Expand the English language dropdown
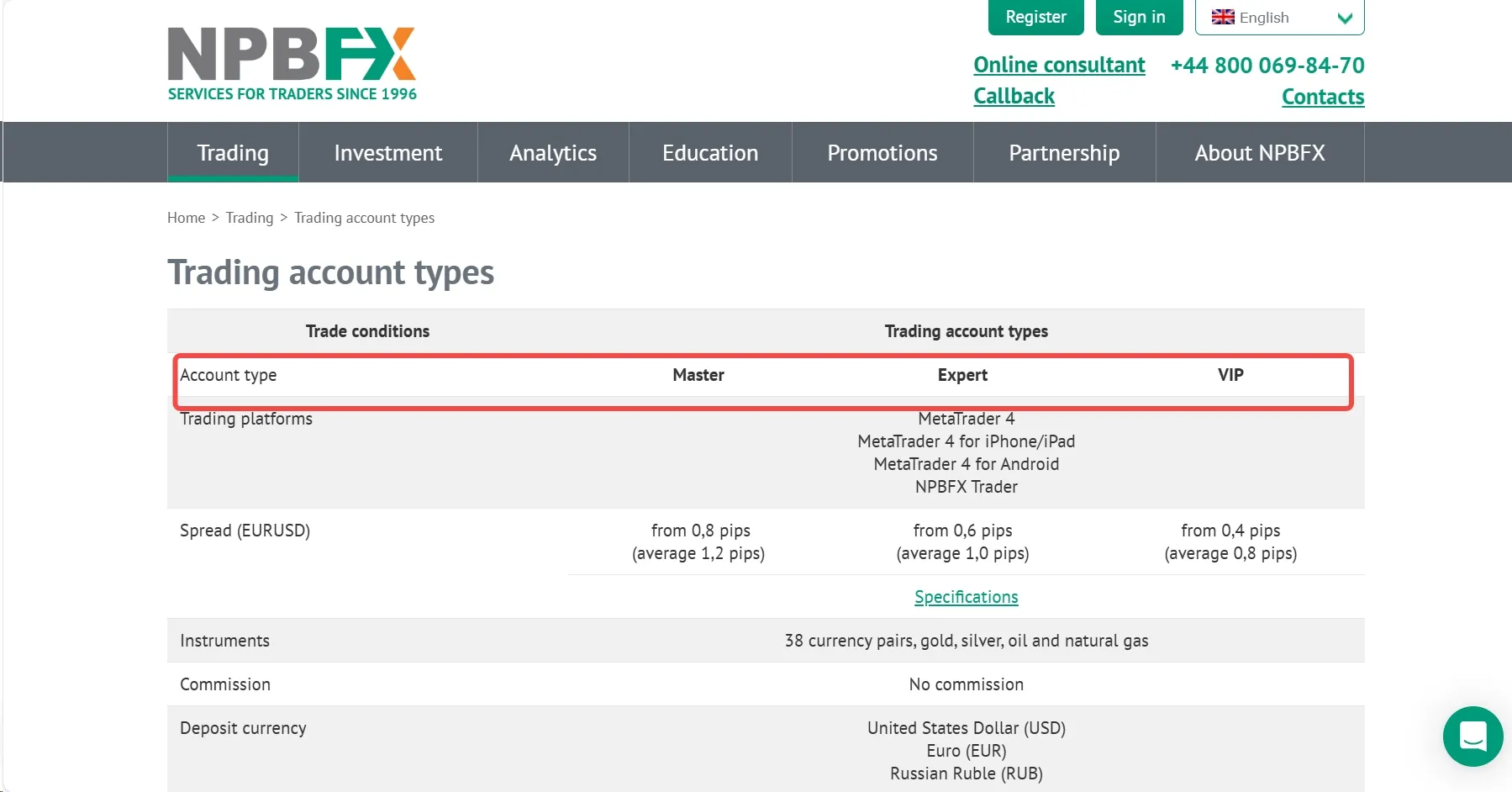The image size is (1512, 792). (x=1279, y=18)
